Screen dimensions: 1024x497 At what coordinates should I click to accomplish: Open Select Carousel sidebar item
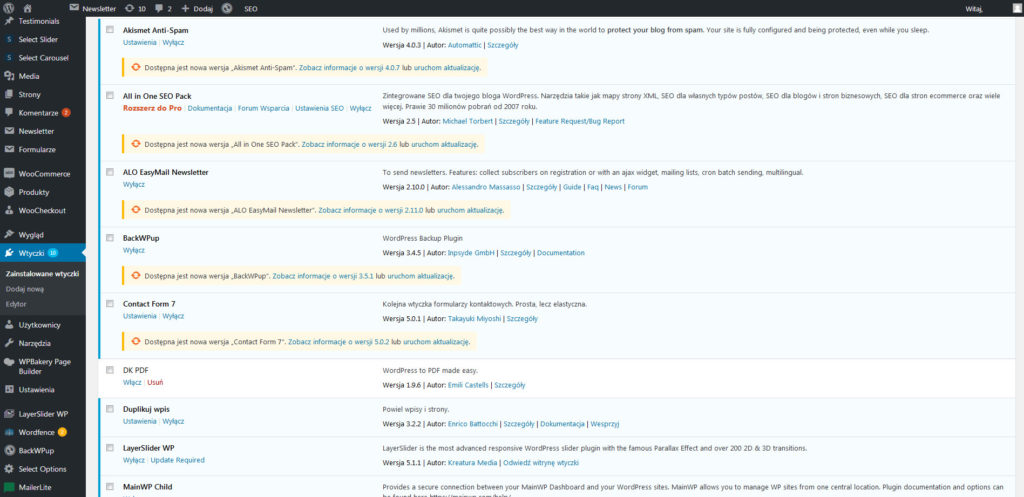pos(43,58)
